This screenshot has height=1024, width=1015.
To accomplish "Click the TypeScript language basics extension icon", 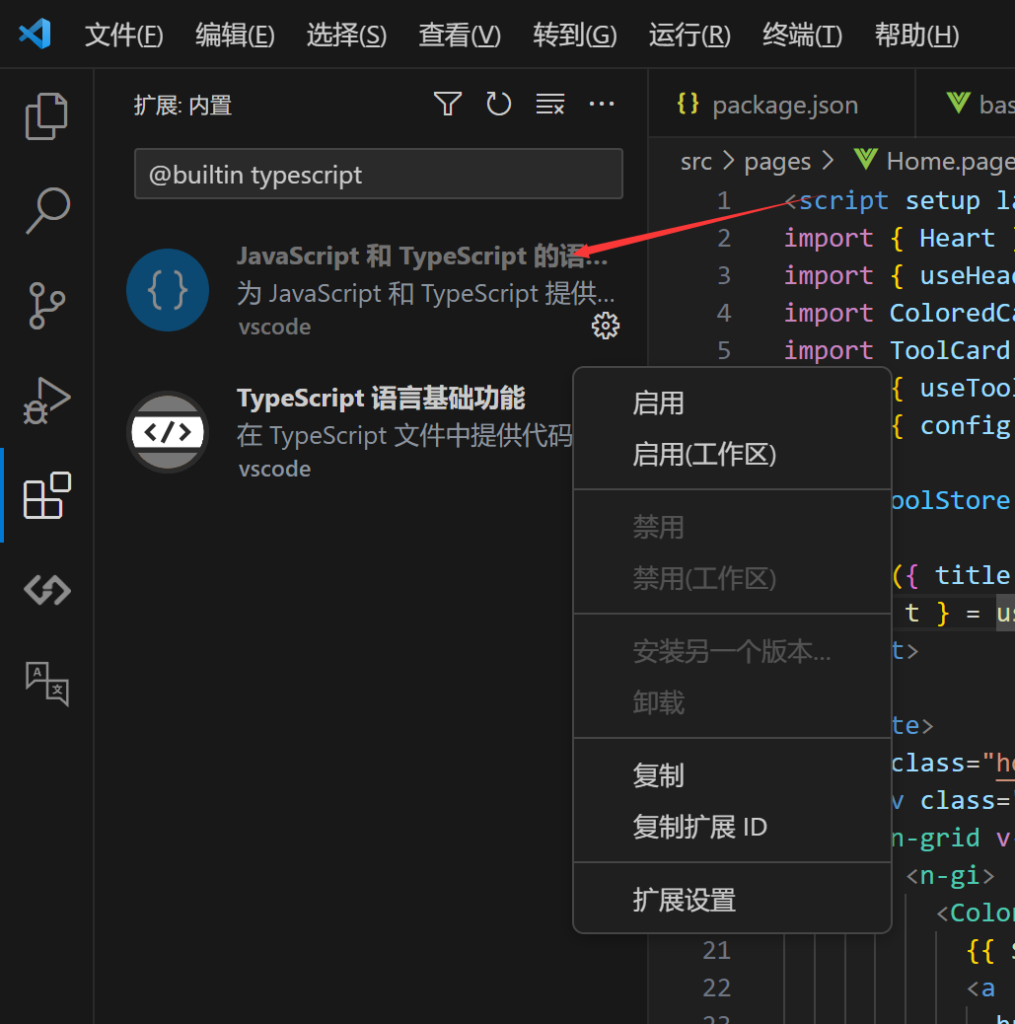I will (x=168, y=432).
